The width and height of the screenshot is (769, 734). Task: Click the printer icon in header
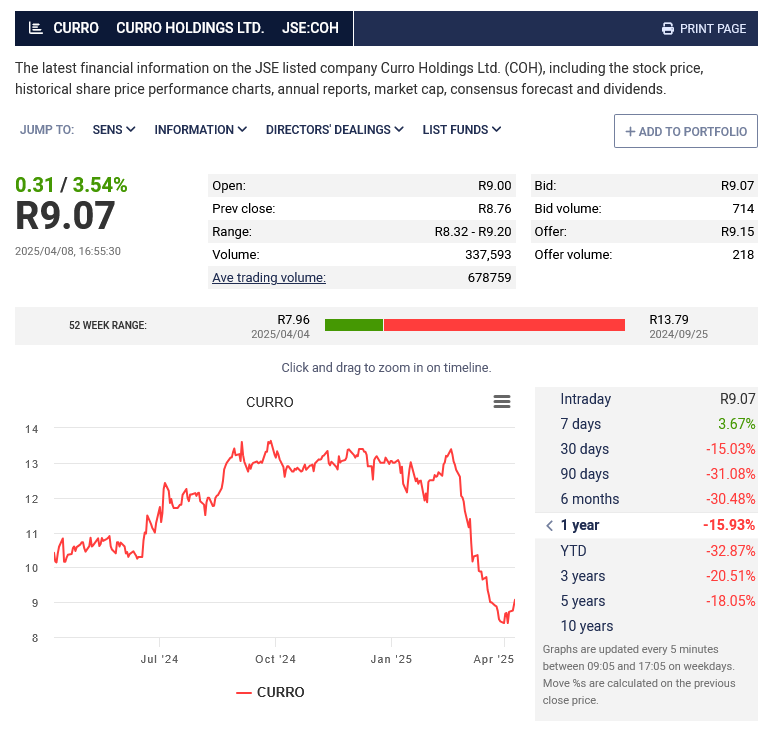(667, 29)
